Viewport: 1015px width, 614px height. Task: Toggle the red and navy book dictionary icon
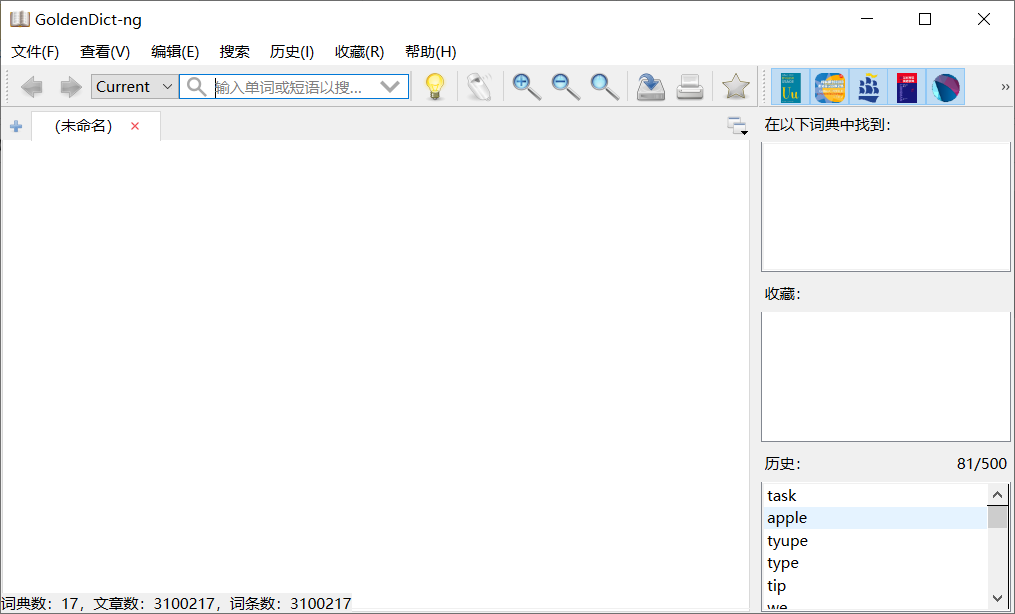907,87
